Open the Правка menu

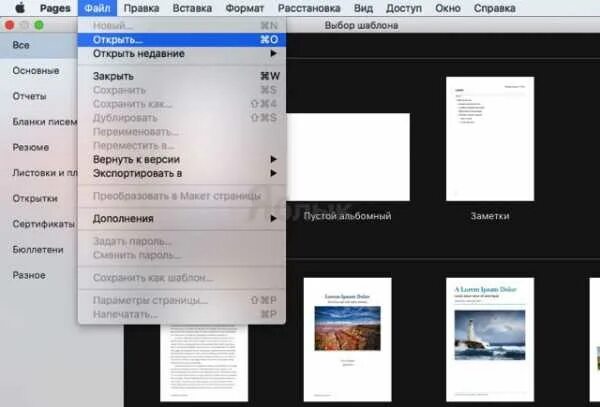pyautogui.click(x=141, y=8)
